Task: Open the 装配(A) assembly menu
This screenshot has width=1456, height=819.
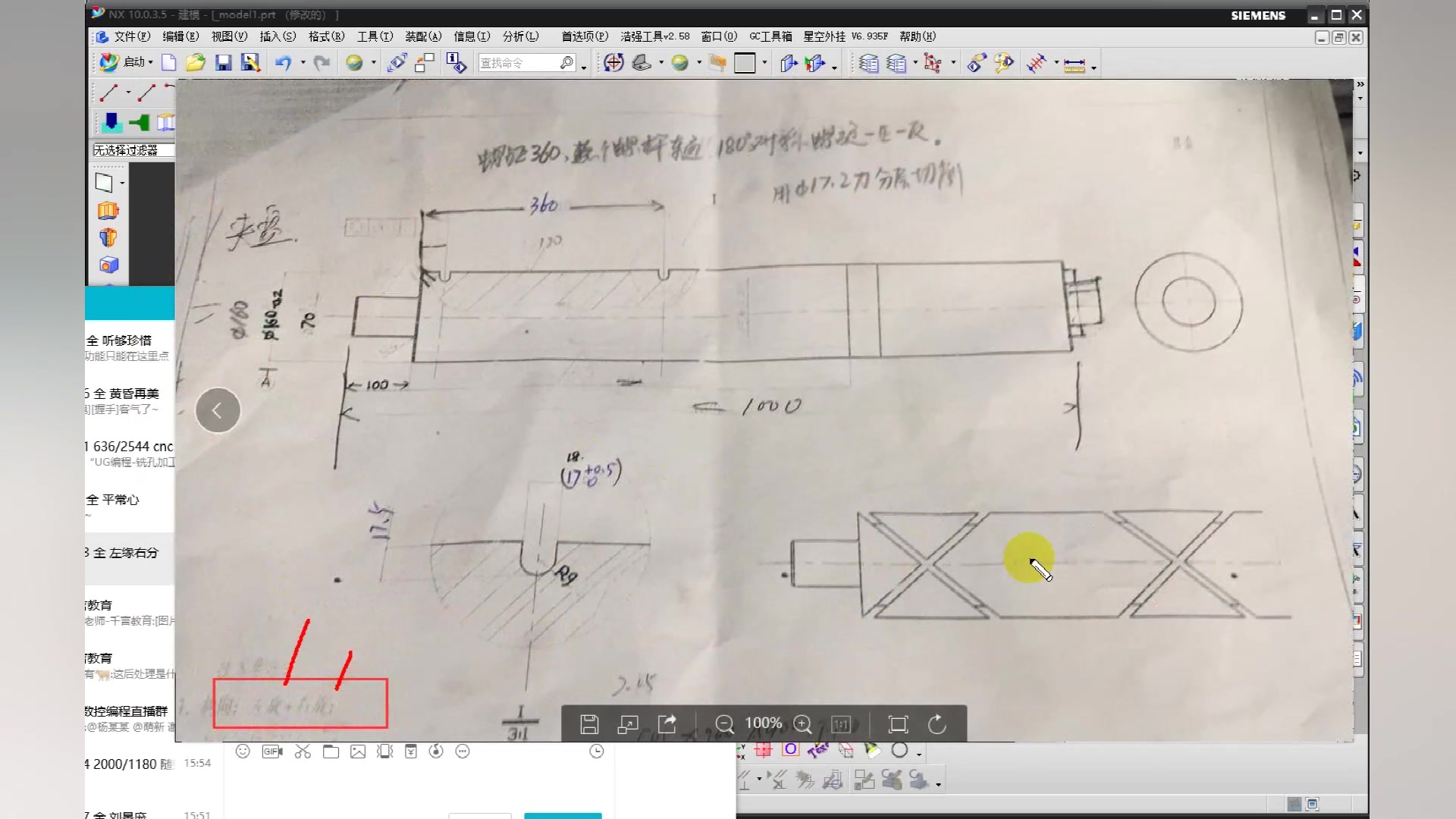Action: (x=423, y=36)
